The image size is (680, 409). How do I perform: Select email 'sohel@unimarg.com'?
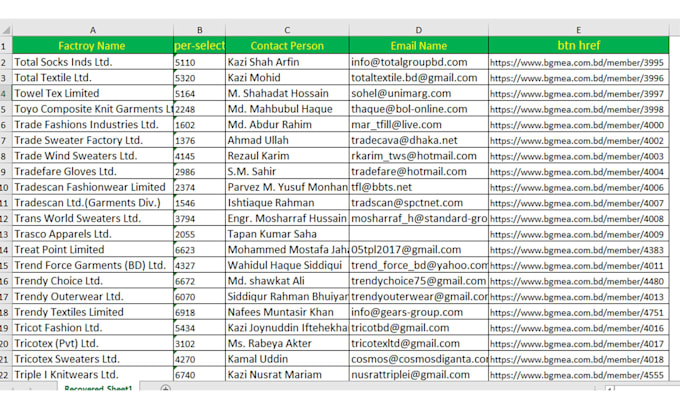(418, 93)
